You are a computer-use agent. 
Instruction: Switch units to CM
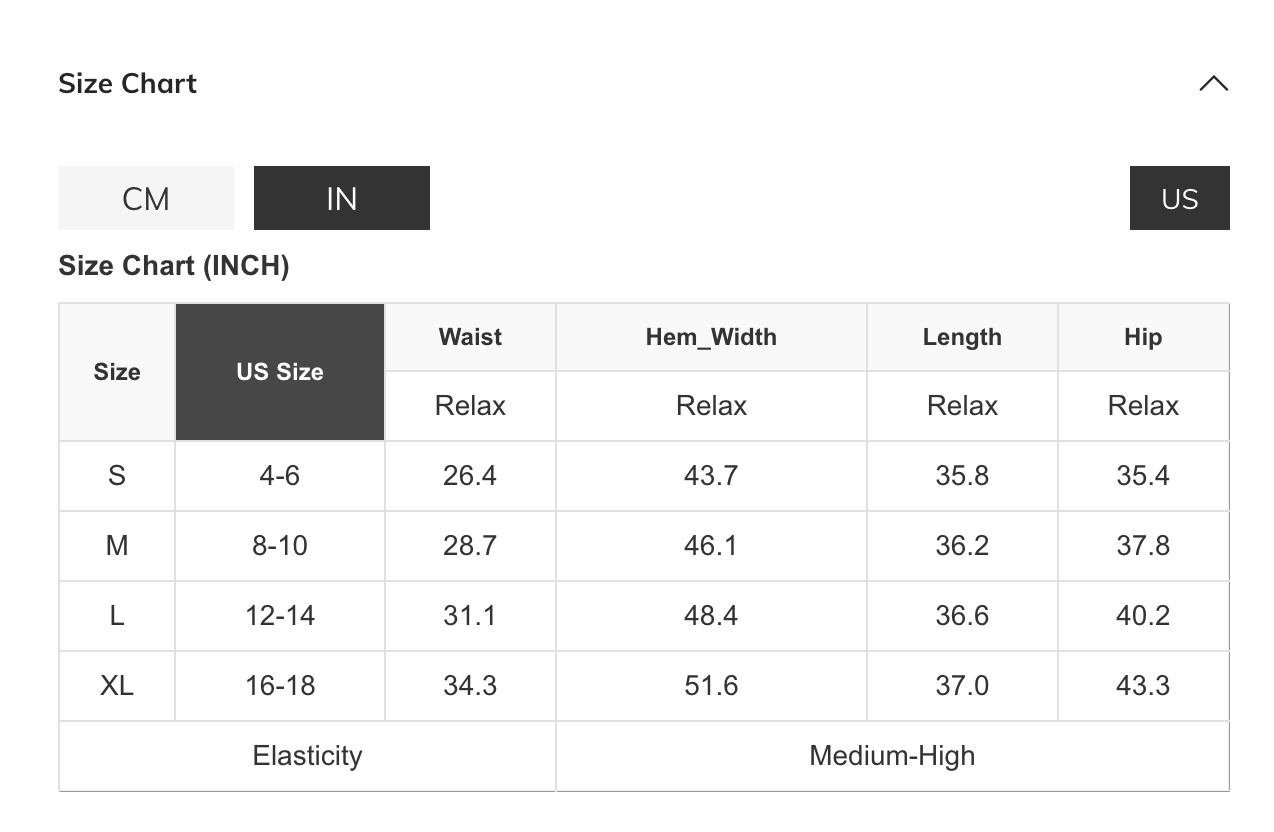click(146, 198)
